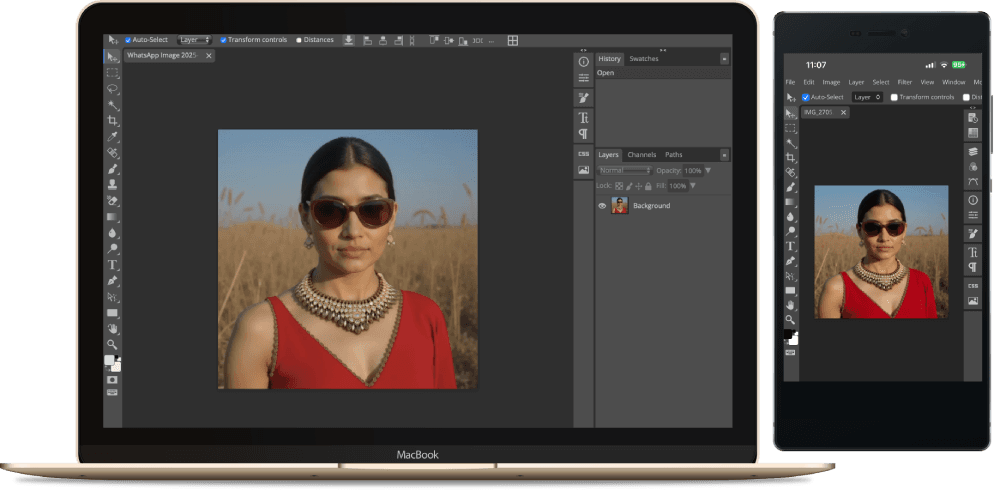Open the Normal blend mode dropdown
1000x490 pixels.
point(624,171)
